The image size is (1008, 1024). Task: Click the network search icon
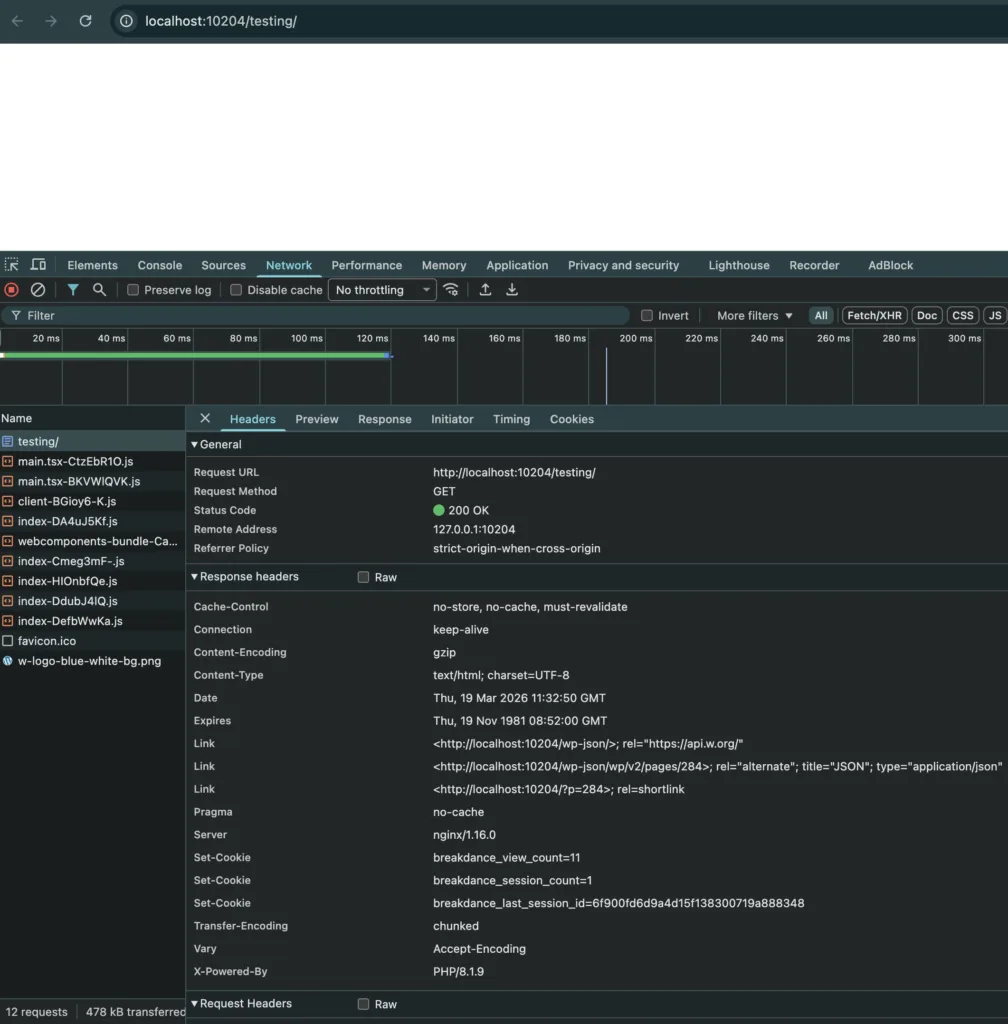[99, 289]
